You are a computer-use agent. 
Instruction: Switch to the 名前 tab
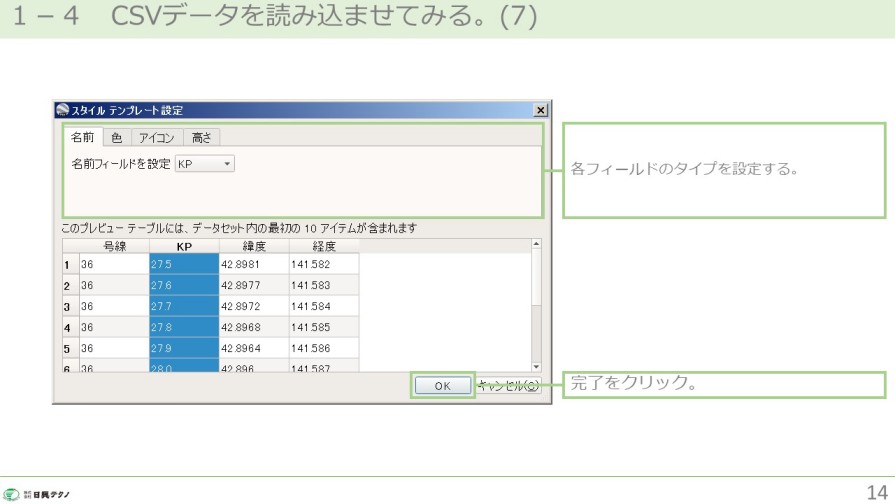tap(83, 137)
